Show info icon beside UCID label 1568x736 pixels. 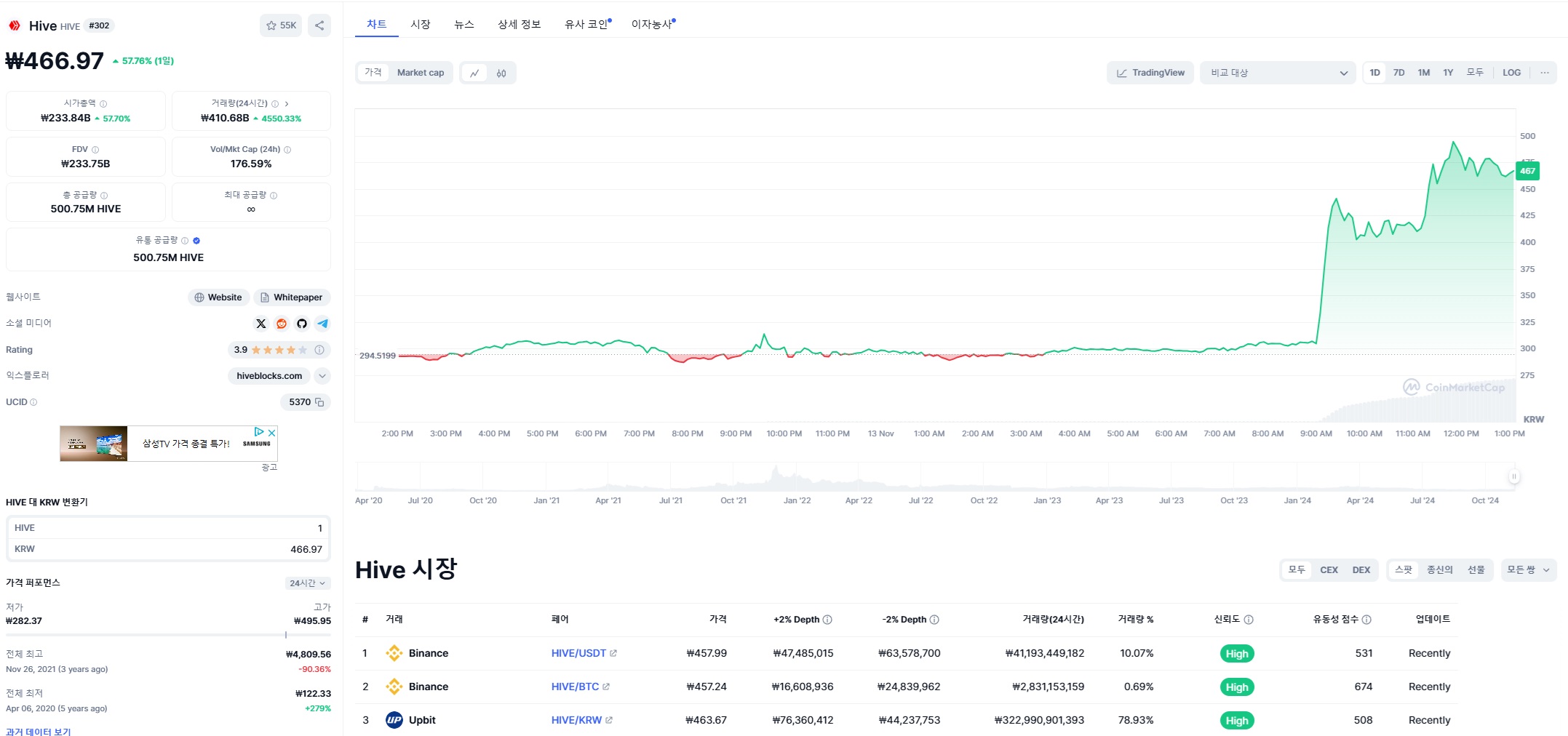click(x=33, y=402)
